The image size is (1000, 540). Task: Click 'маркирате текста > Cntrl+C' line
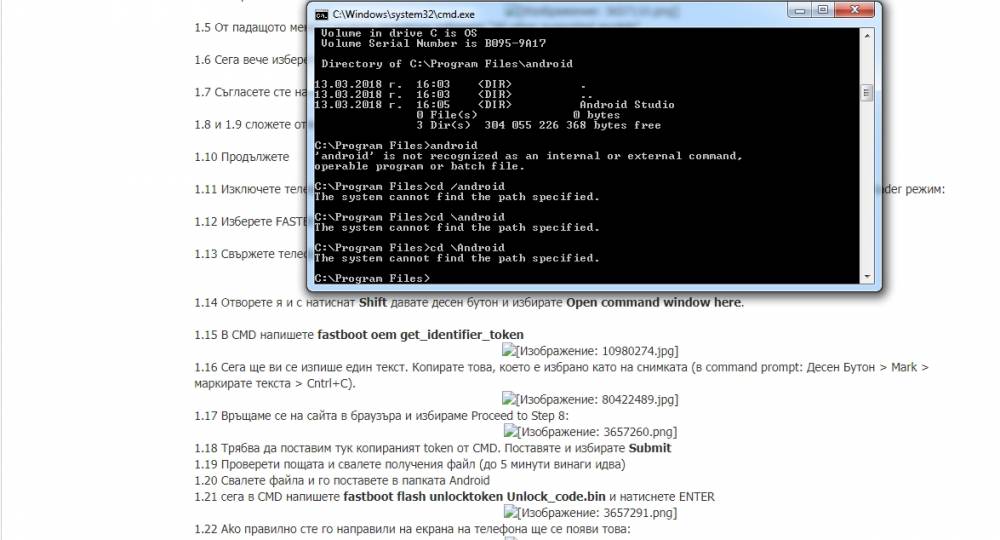[275, 383]
